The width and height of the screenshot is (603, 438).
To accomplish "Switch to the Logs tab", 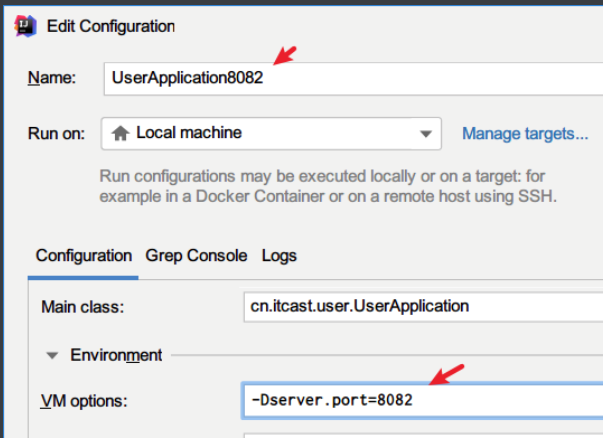I will coord(279,255).
